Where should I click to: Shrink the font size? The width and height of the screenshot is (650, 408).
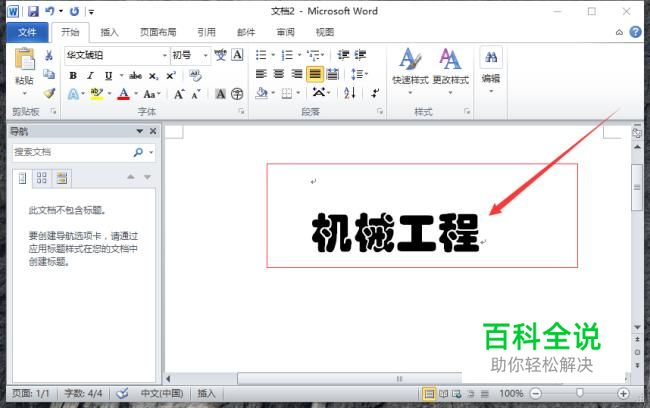point(196,94)
